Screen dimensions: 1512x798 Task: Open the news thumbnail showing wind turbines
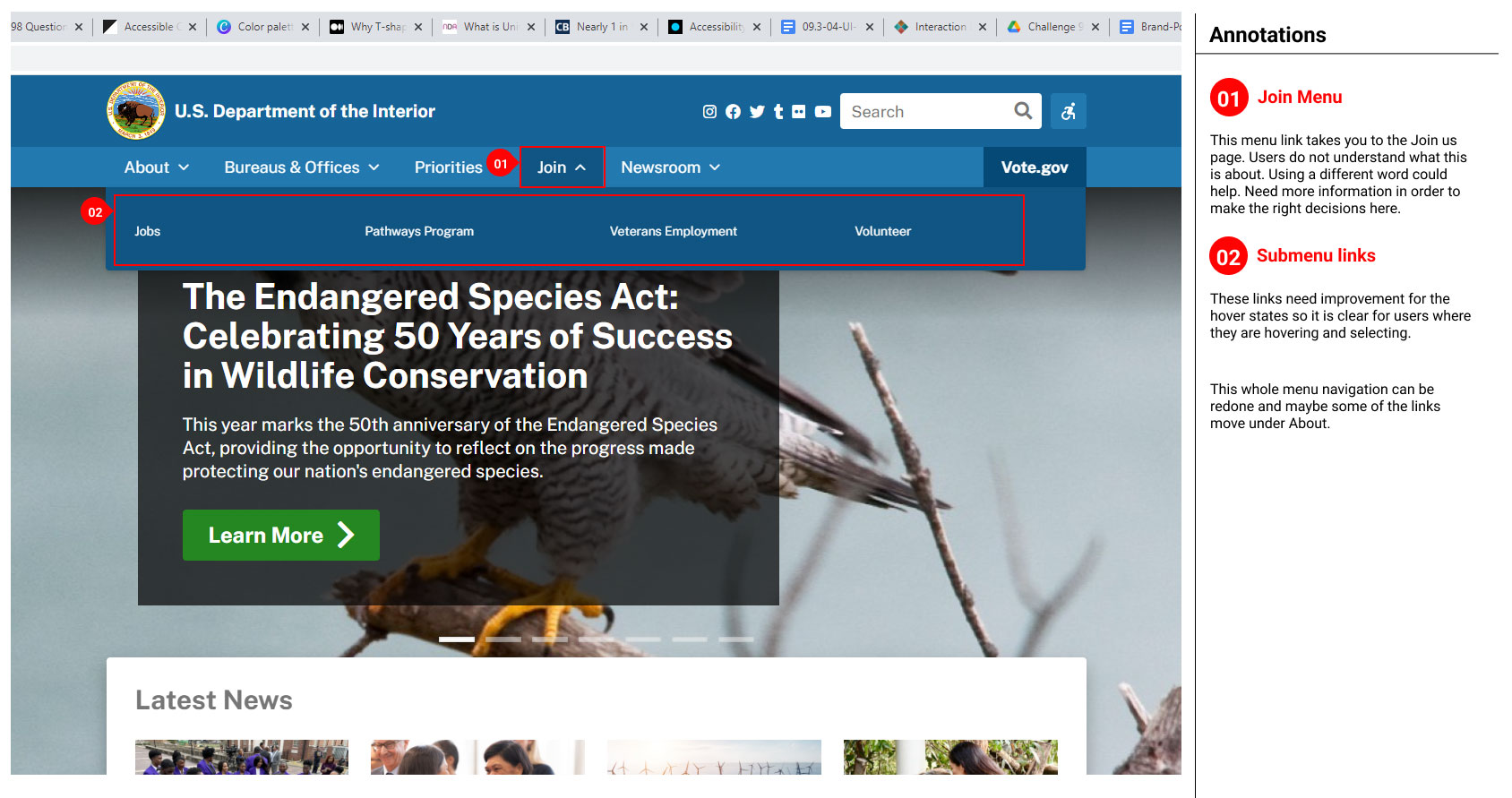pos(714,757)
